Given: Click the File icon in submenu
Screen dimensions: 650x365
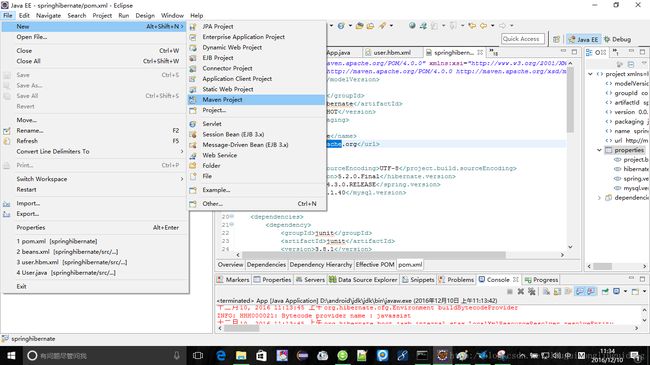Looking at the screenshot, I should click(193, 176).
